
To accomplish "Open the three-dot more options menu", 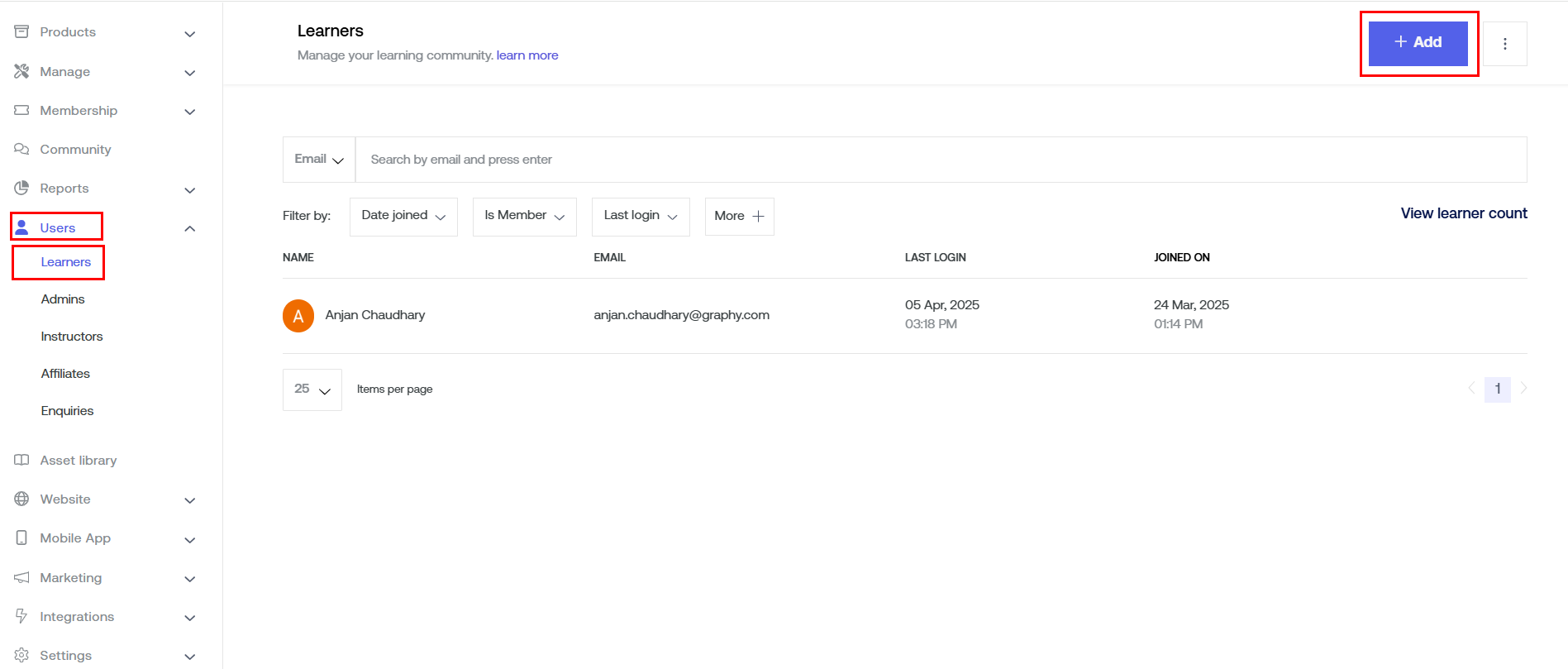I will pyautogui.click(x=1504, y=44).
